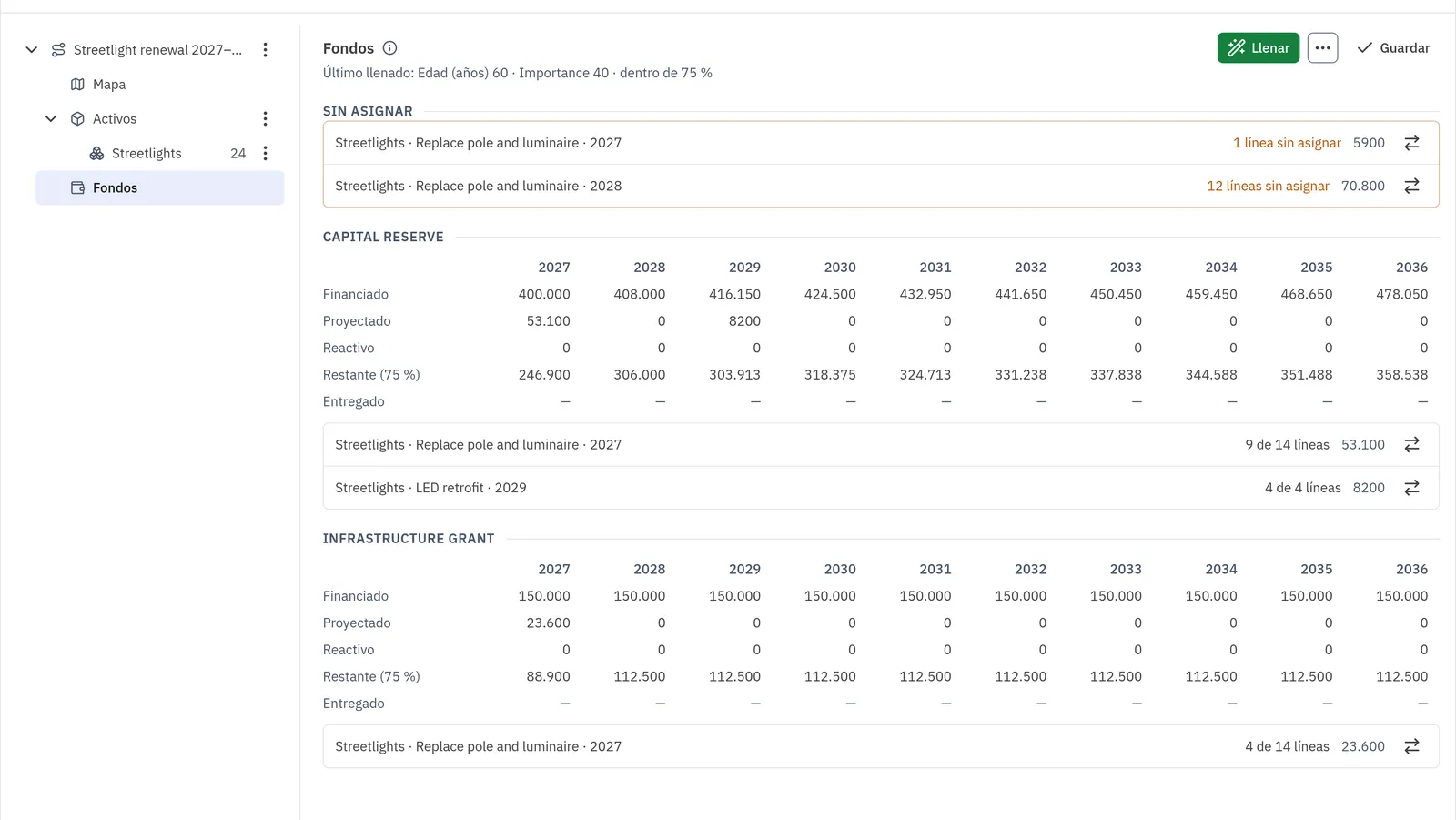
Task: Open the three-dot menu next to Llenar
Action: pyautogui.click(x=1322, y=48)
